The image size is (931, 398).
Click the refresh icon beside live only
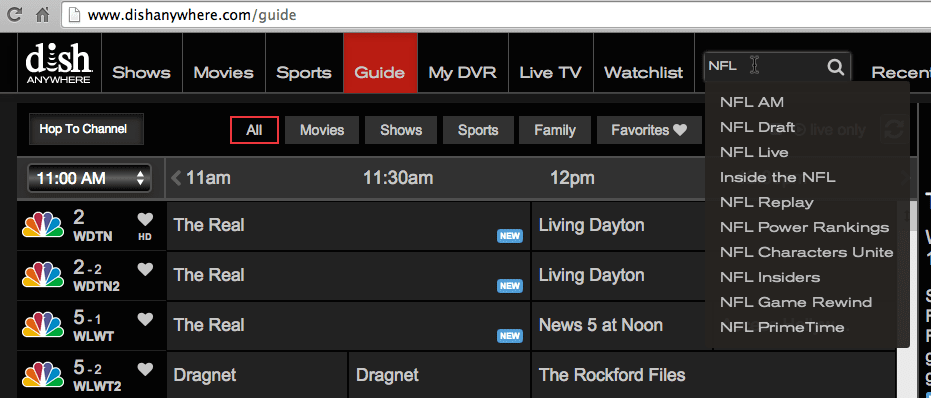point(893,129)
